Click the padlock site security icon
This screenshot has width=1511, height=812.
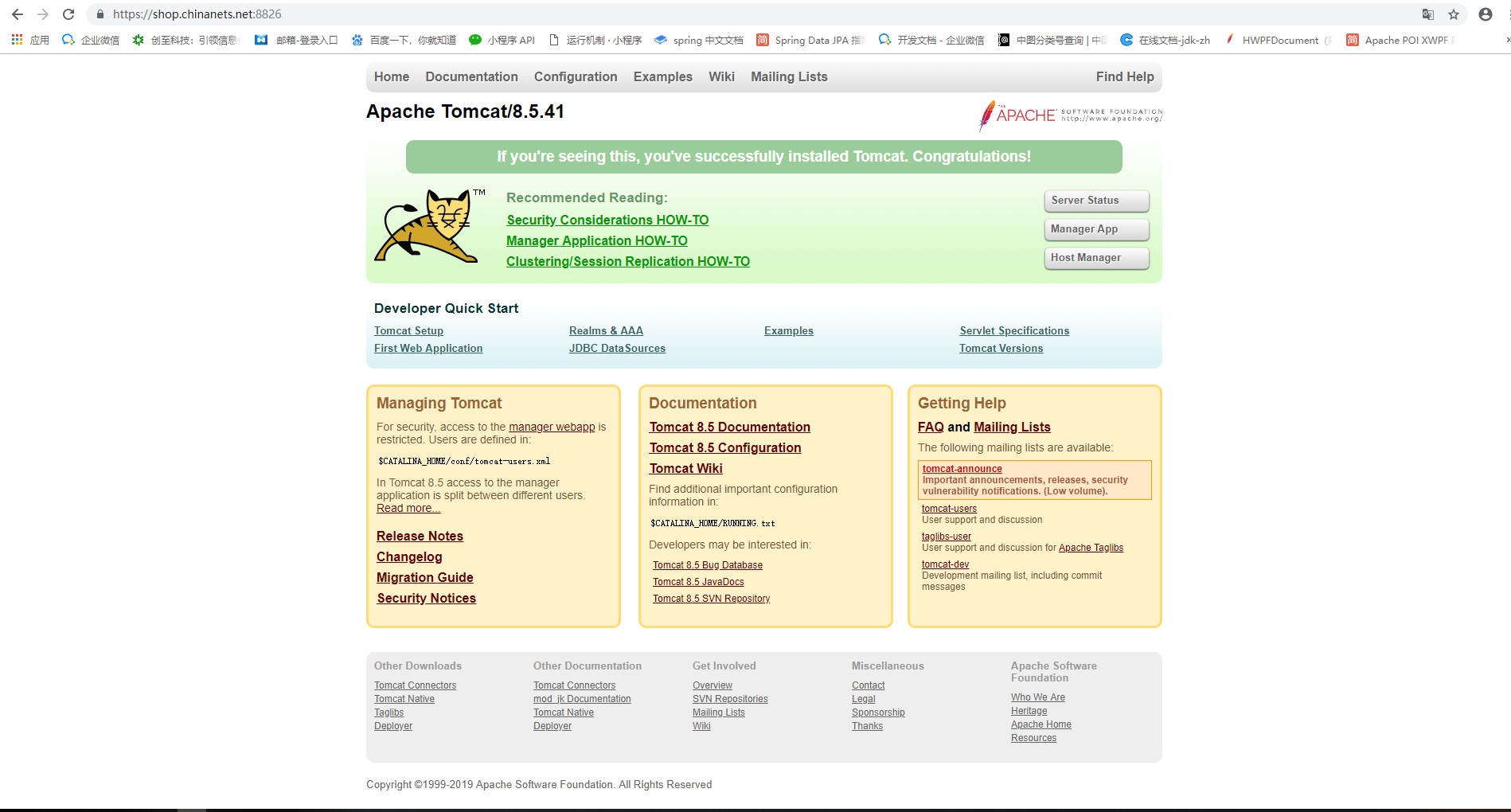click(100, 14)
